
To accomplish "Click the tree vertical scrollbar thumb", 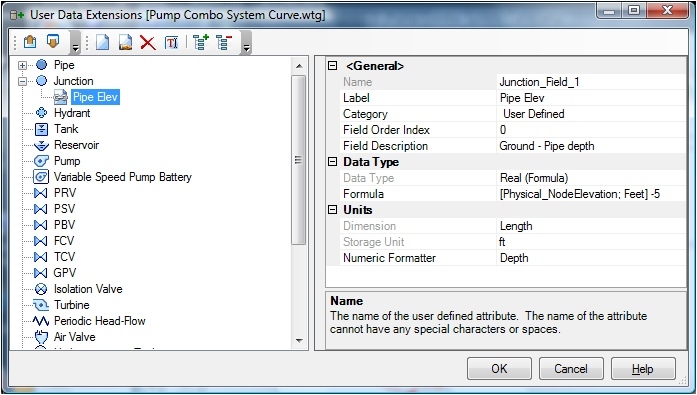I will pos(299,160).
